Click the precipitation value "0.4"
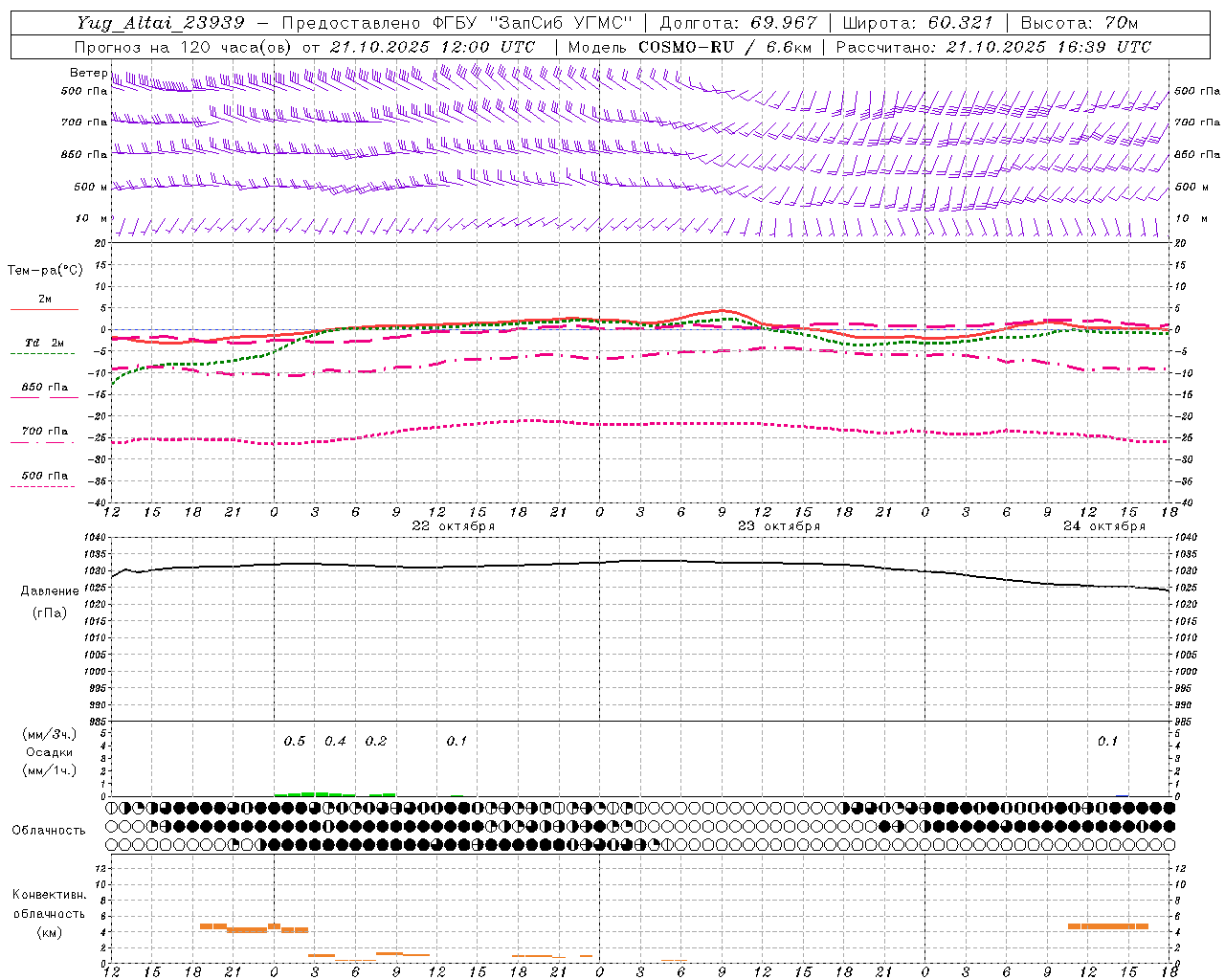The image size is (1225, 980). coord(335,742)
